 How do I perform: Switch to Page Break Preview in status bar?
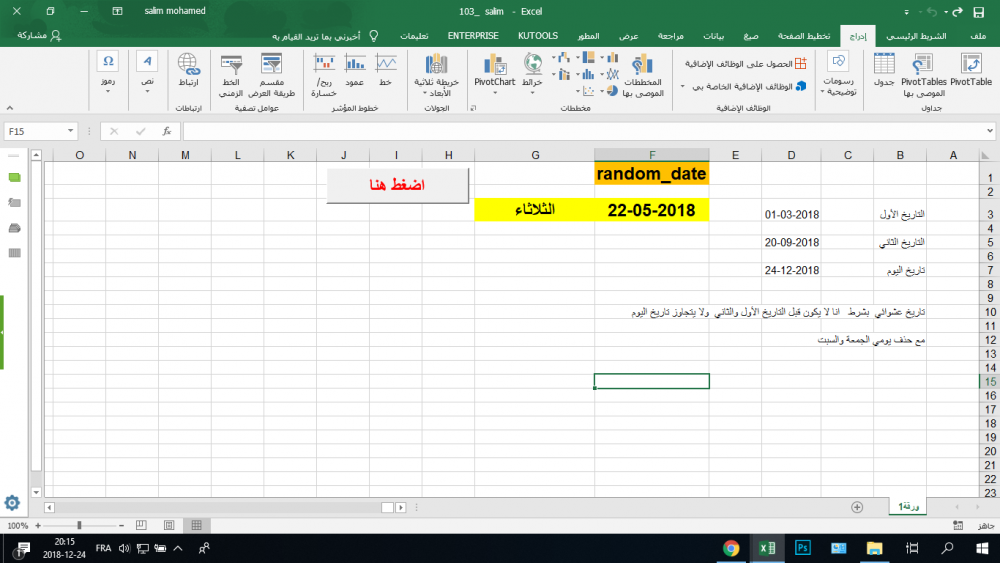142,525
